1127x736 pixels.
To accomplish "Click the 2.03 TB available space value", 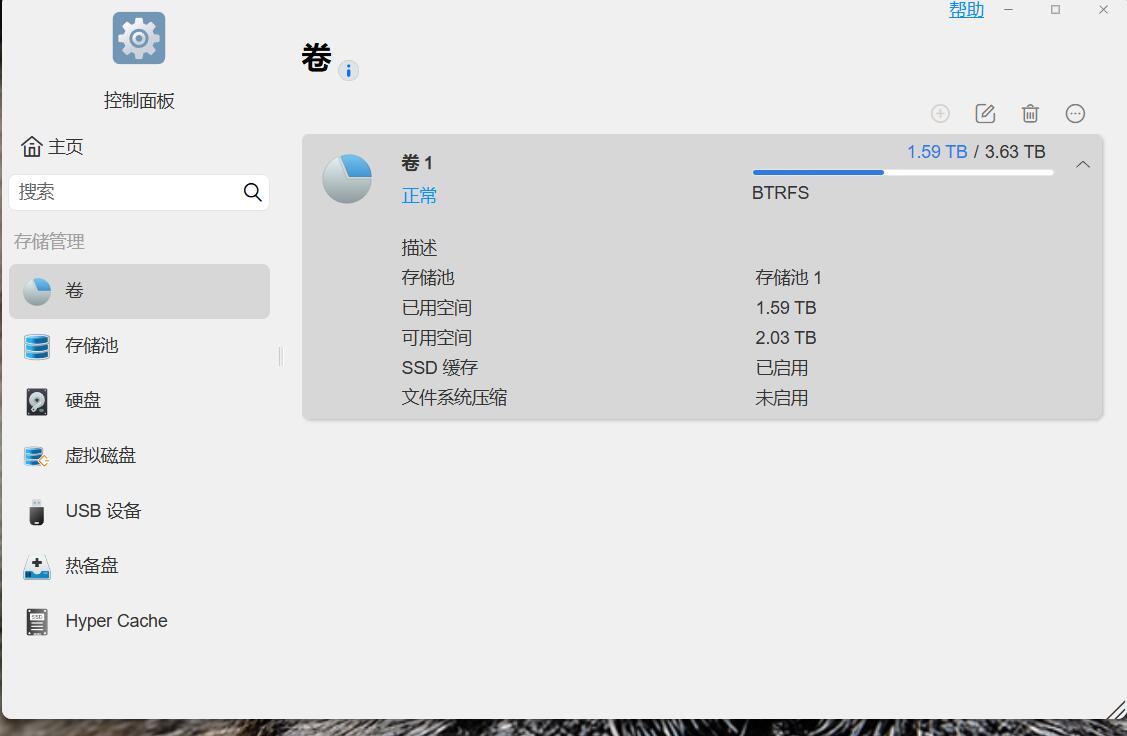I will [786, 338].
